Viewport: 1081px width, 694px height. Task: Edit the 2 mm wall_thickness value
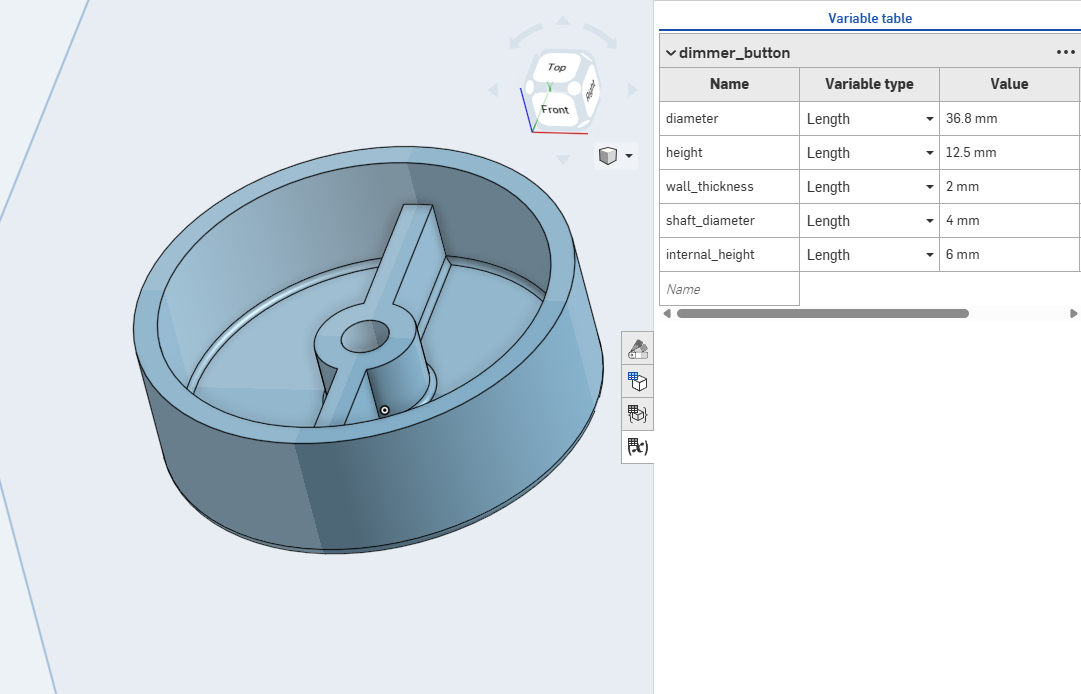point(1009,187)
